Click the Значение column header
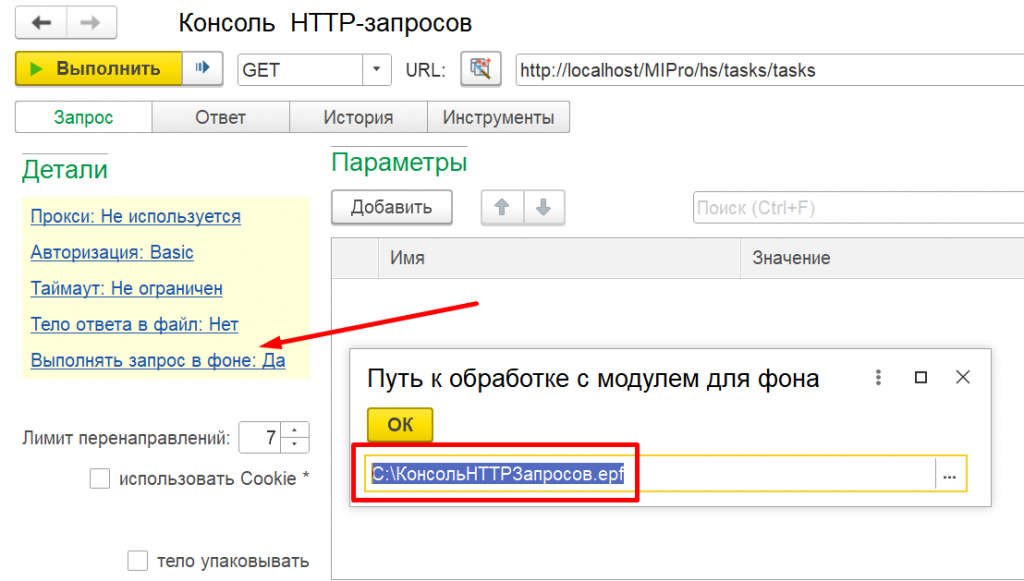Screen dimensions: 1024x581 coord(882,258)
